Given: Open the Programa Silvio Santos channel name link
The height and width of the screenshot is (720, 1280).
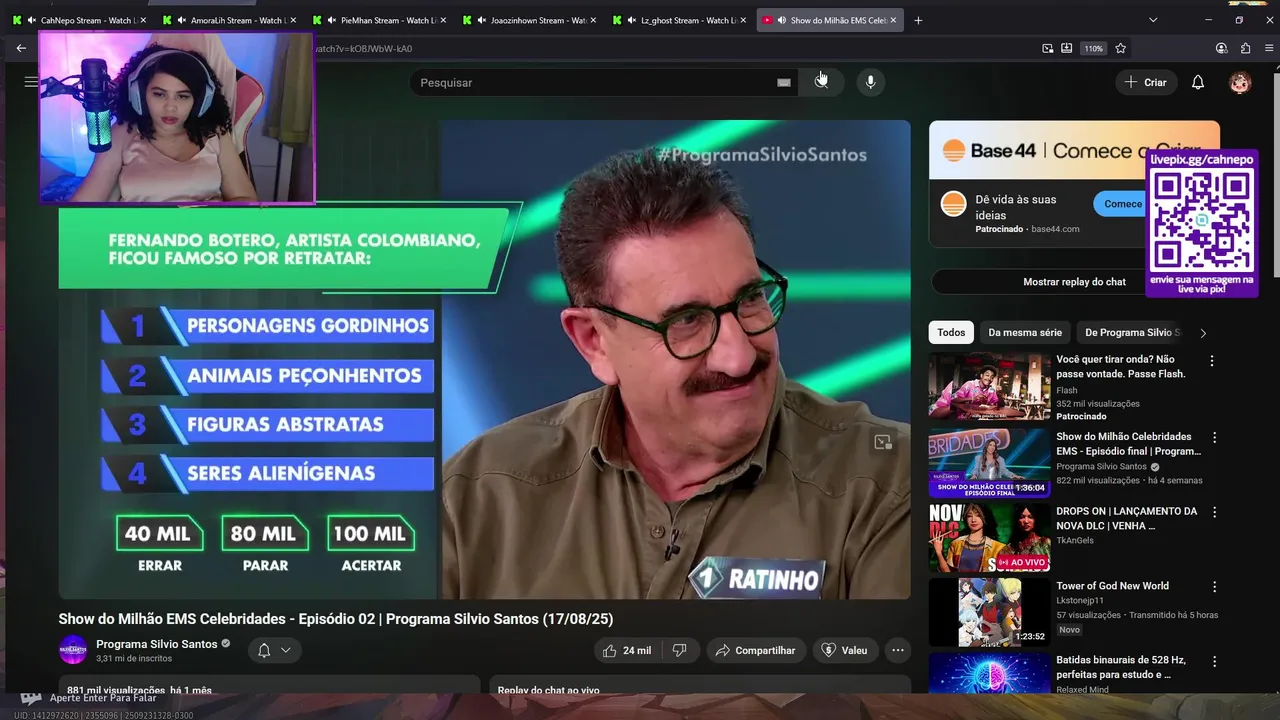Looking at the screenshot, I should 157,644.
